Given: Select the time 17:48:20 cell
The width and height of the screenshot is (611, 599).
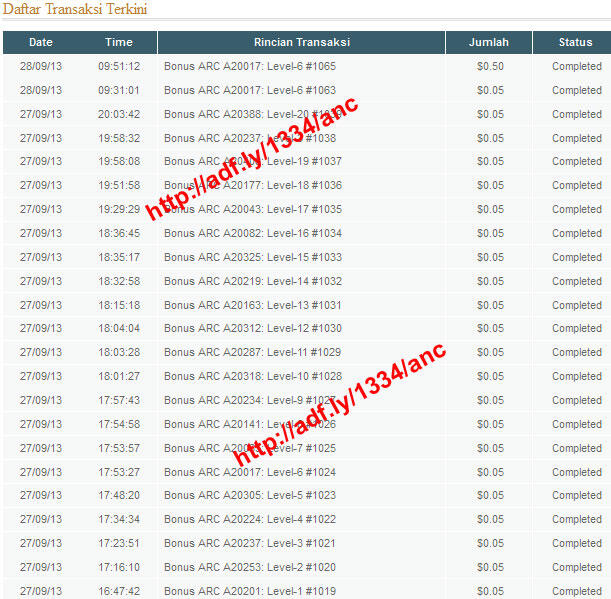Looking at the screenshot, I should [x=119, y=495].
